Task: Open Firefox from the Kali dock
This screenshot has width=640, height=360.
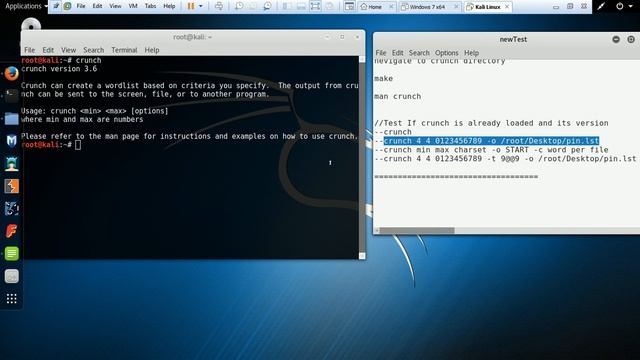Action: coord(11,73)
